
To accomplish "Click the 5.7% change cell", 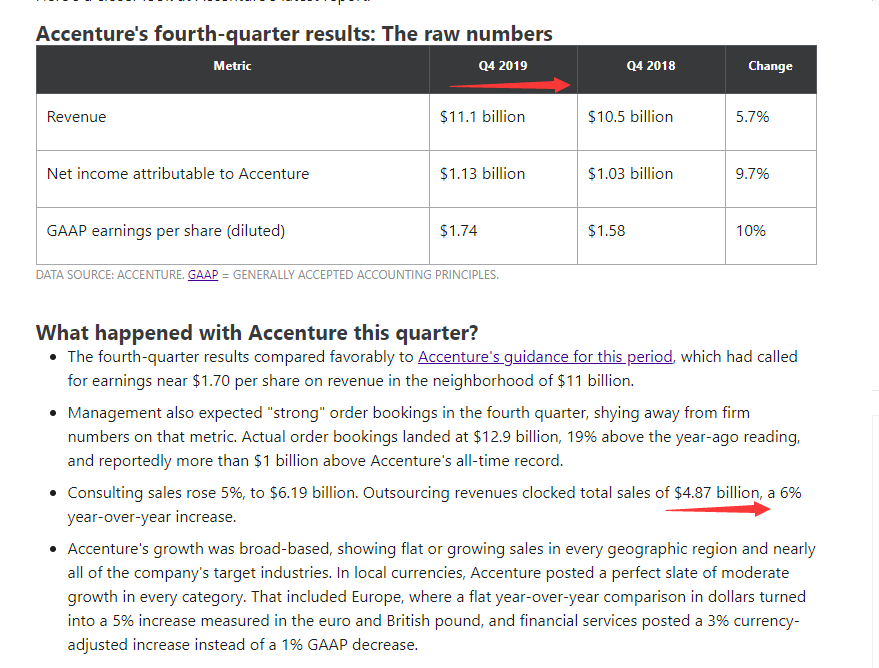I will pyautogui.click(x=771, y=122).
